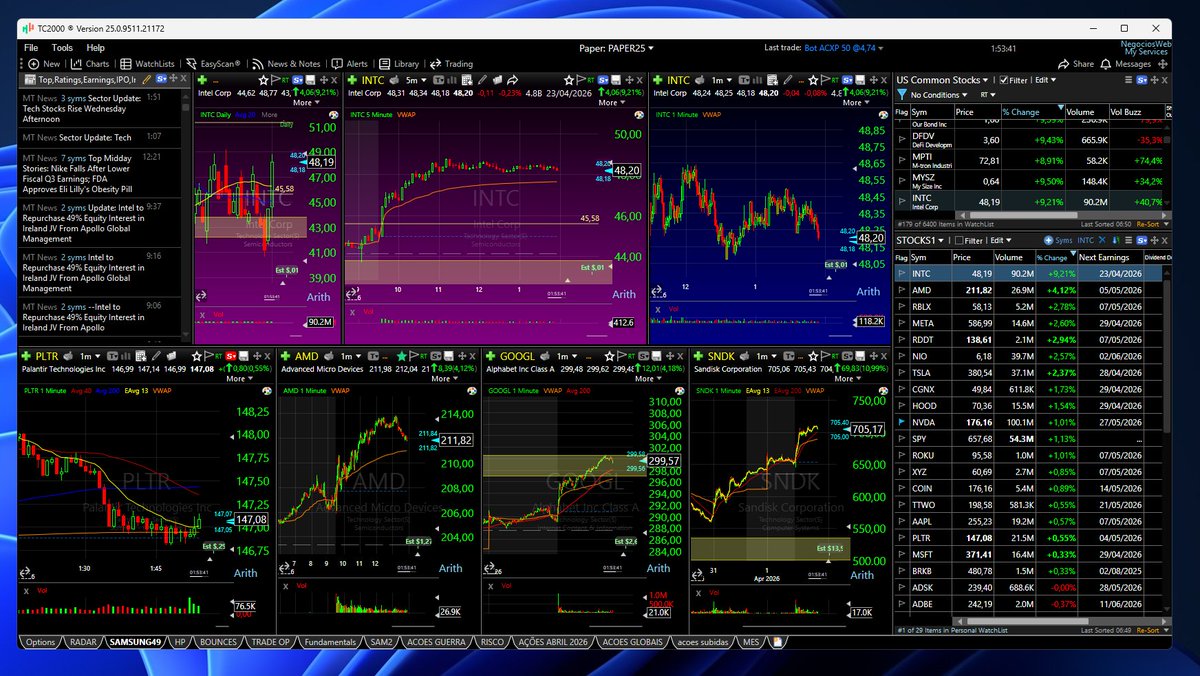Open My Services link

pyautogui.click(x=1146, y=52)
